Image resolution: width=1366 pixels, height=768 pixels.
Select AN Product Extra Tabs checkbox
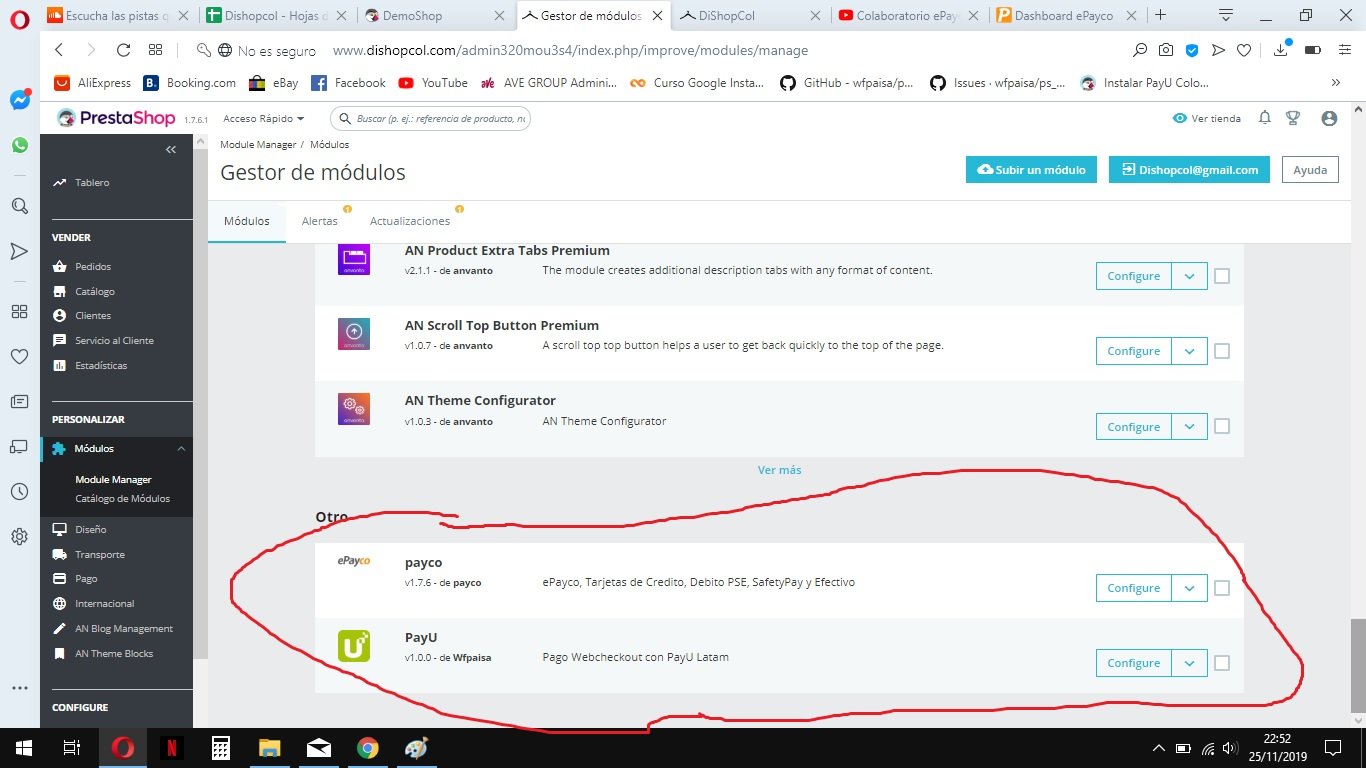pyautogui.click(x=1222, y=276)
